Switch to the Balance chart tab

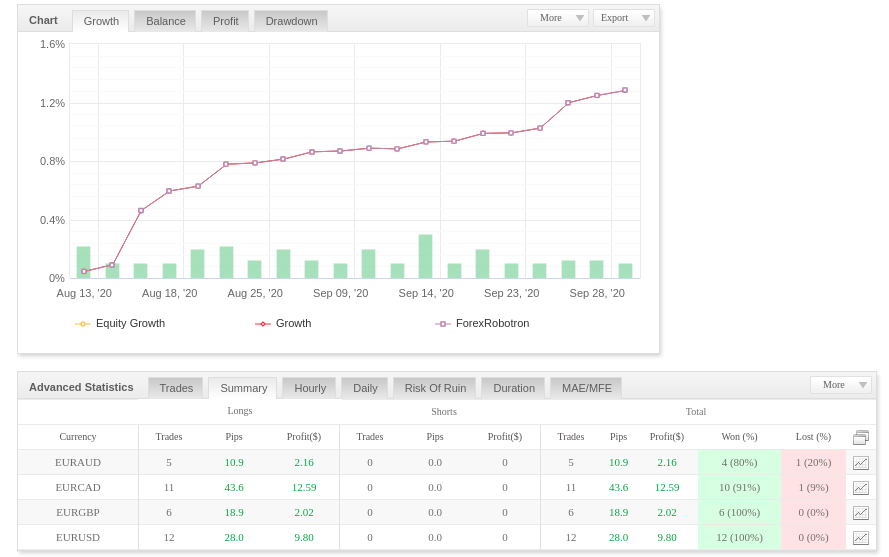pyautogui.click(x=166, y=21)
